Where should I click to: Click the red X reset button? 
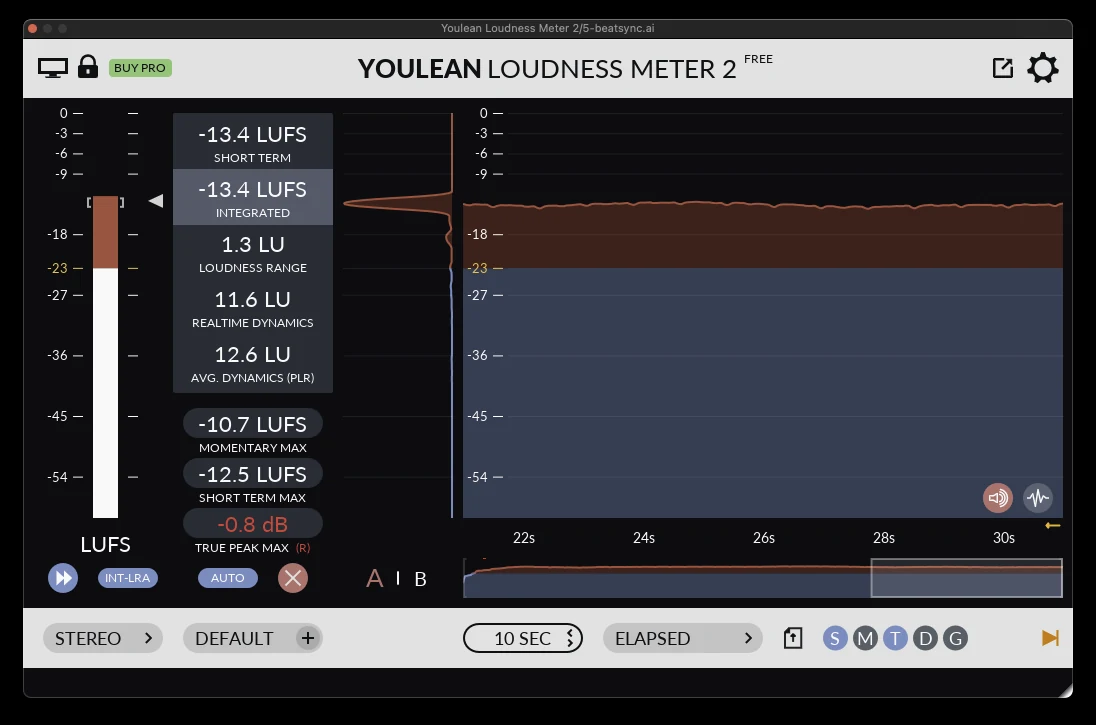click(x=293, y=578)
